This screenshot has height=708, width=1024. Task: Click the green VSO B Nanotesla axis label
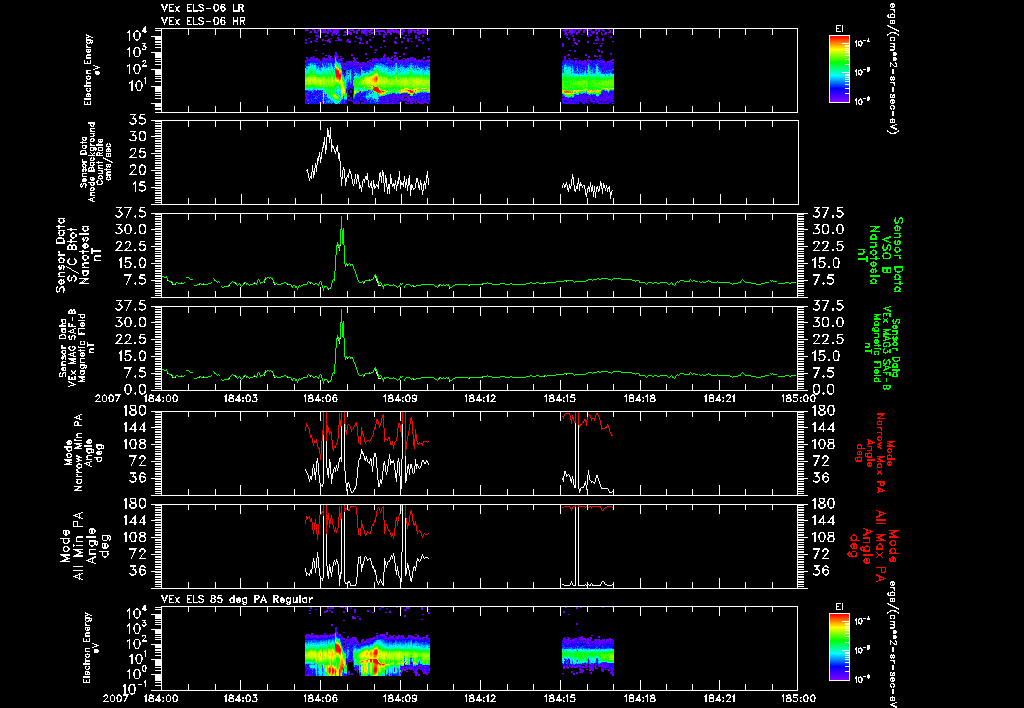pos(885,255)
